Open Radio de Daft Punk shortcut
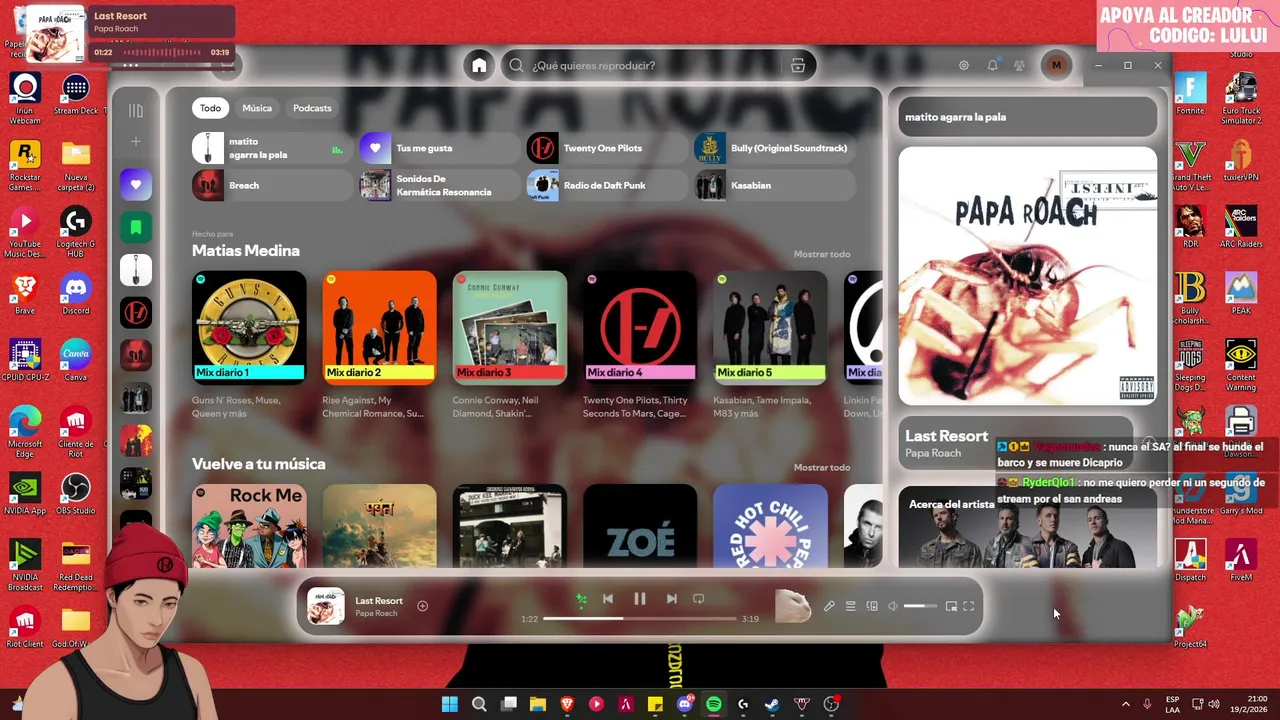Viewport: 1280px width, 720px height. (607, 185)
